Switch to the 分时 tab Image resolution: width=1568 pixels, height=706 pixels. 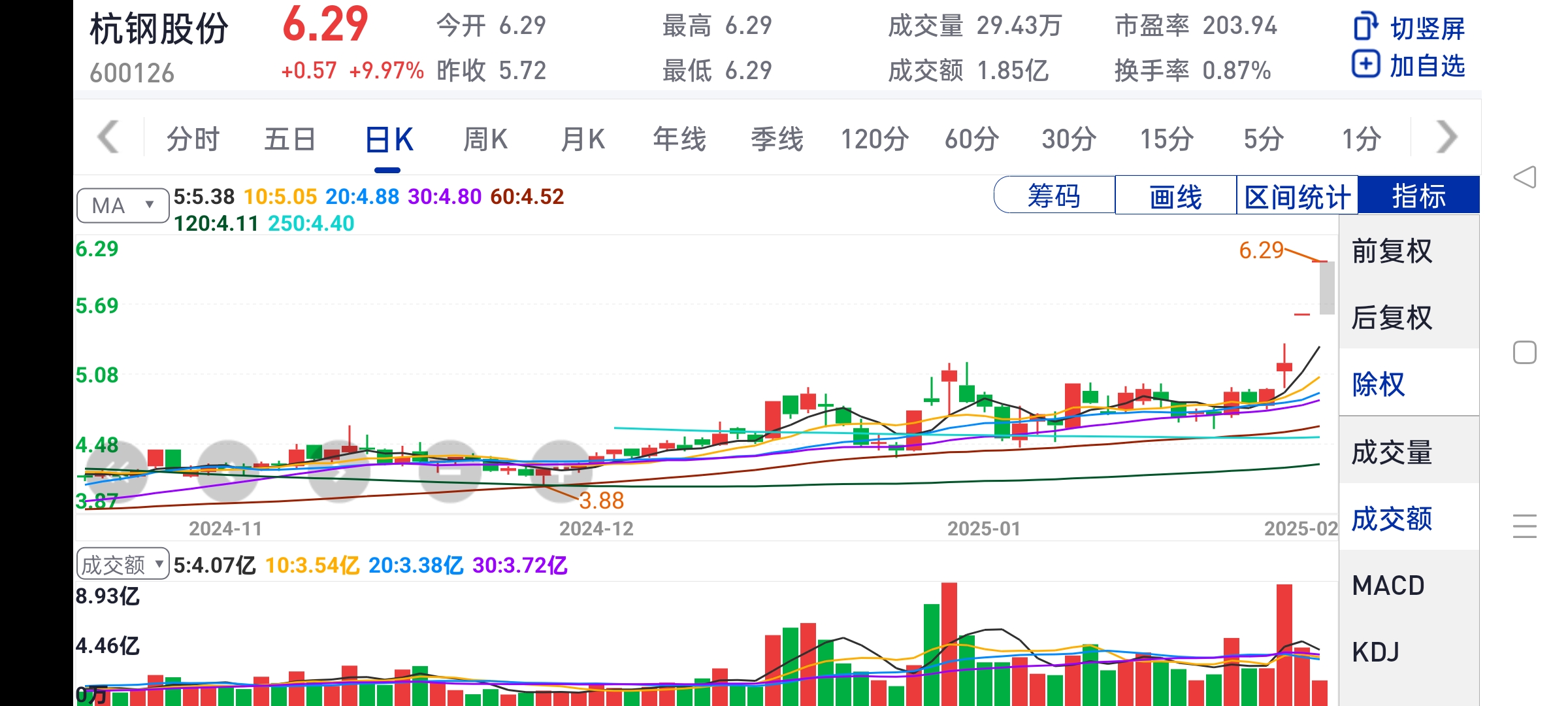[193, 139]
